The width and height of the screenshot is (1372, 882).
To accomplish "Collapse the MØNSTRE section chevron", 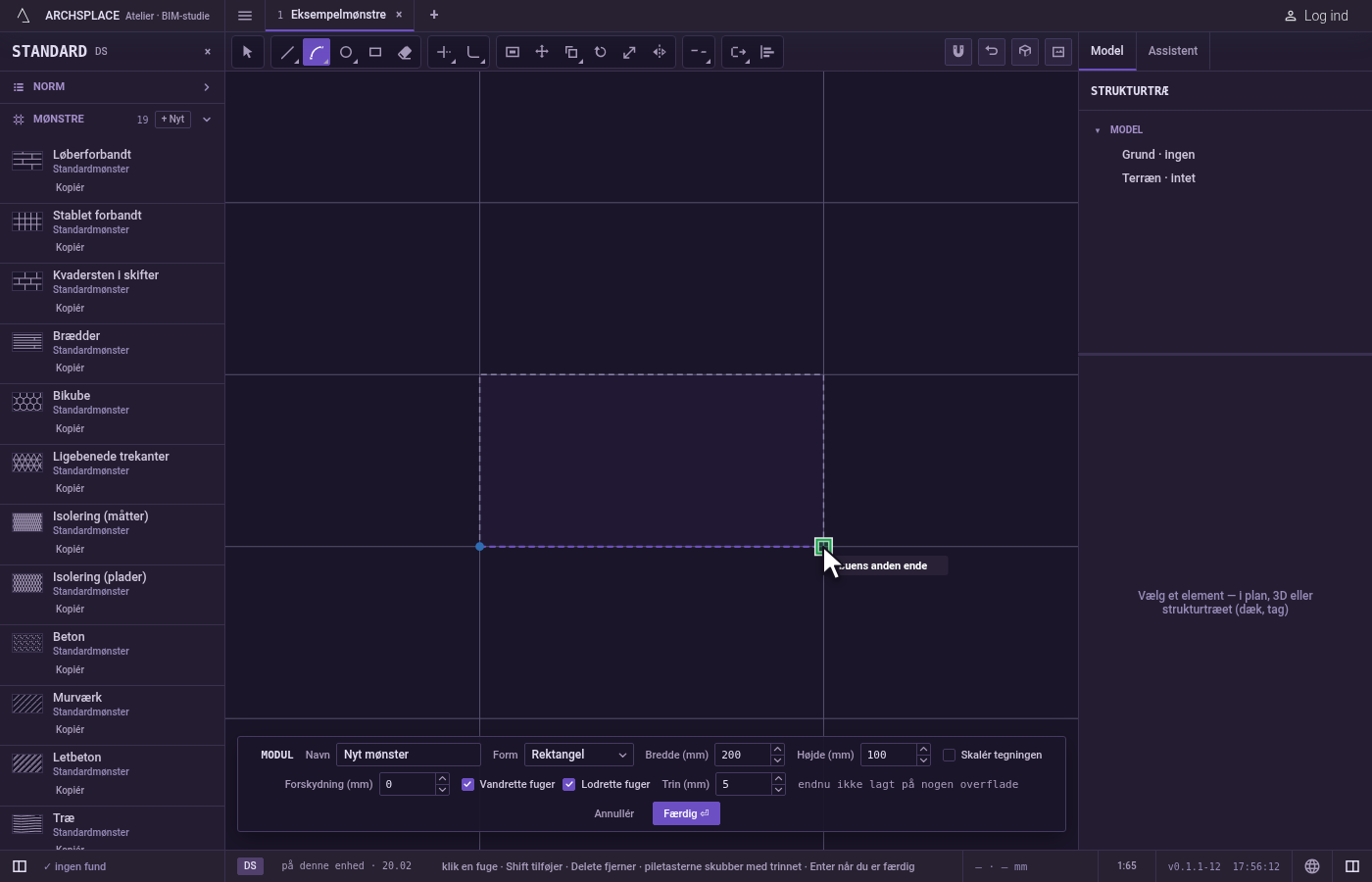I will (x=207, y=120).
